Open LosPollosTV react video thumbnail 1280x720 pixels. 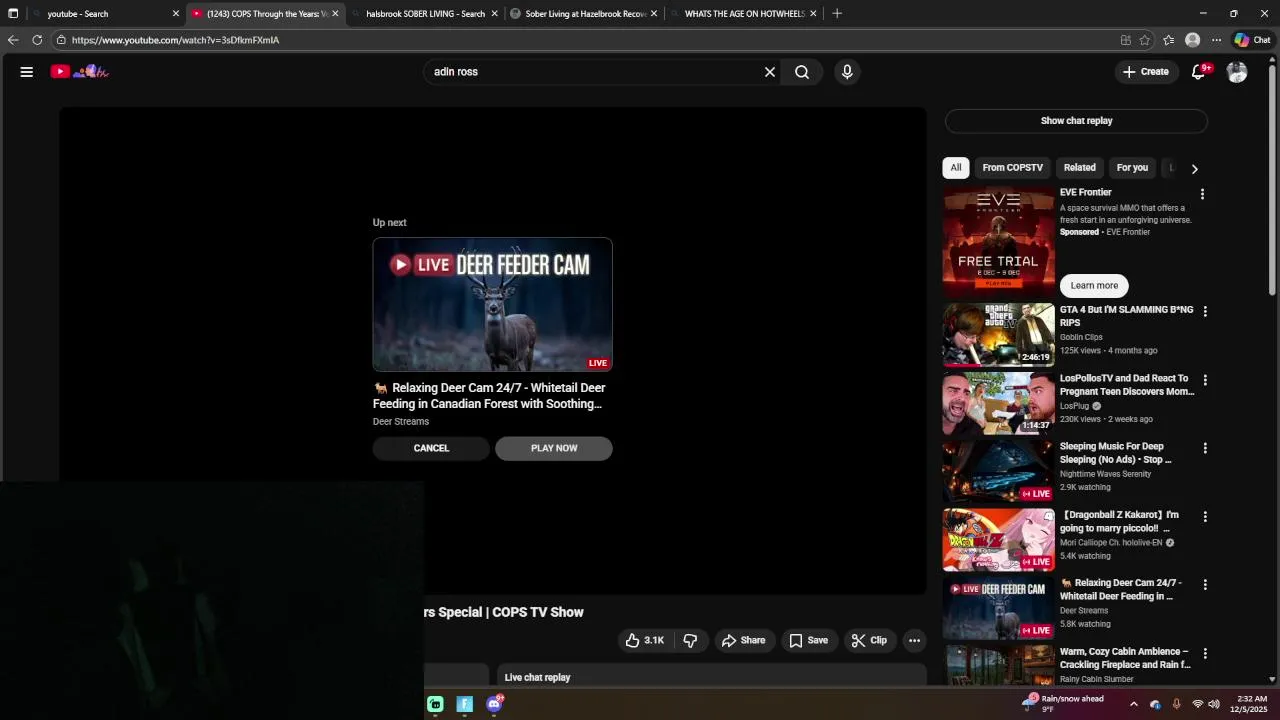click(998, 404)
